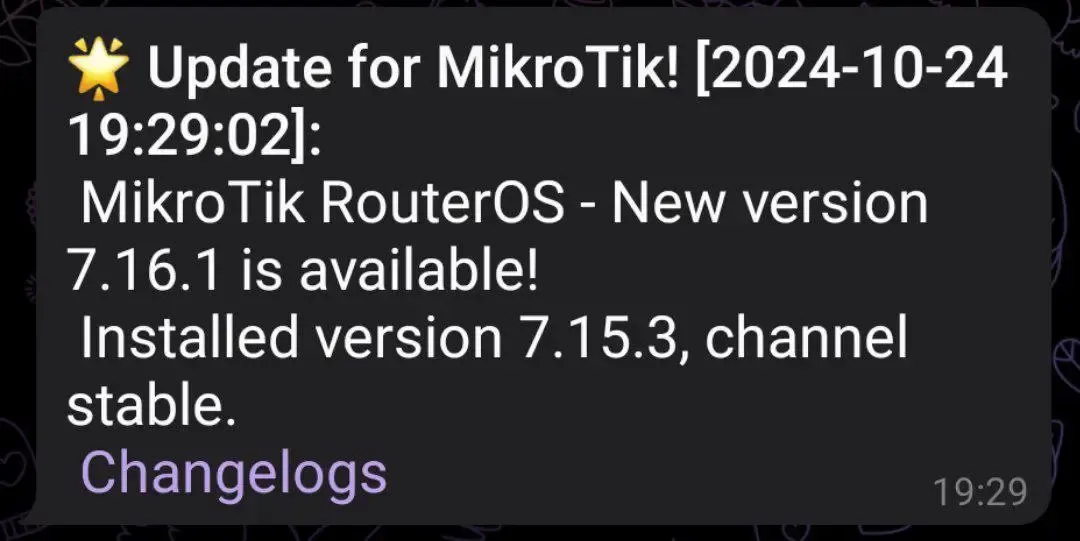Image resolution: width=1080 pixels, height=541 pixels.
Task: Click the dash between RouterOS and New
Action: click(589, 207)
